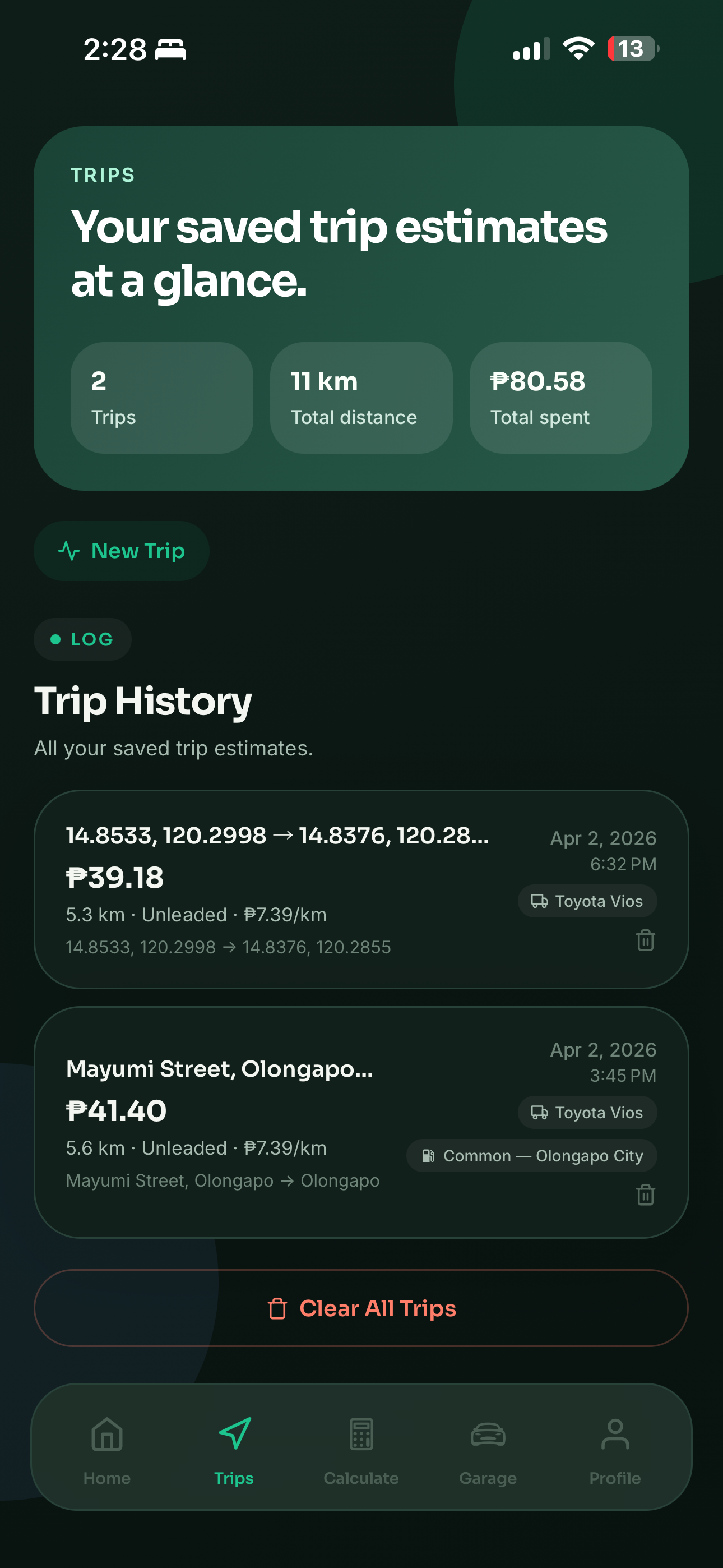The width and height of the screenshot is (723, 1568).
Task: Open the Garage car icon tab
Action: pyautogui.click(x=488, y=1434)
